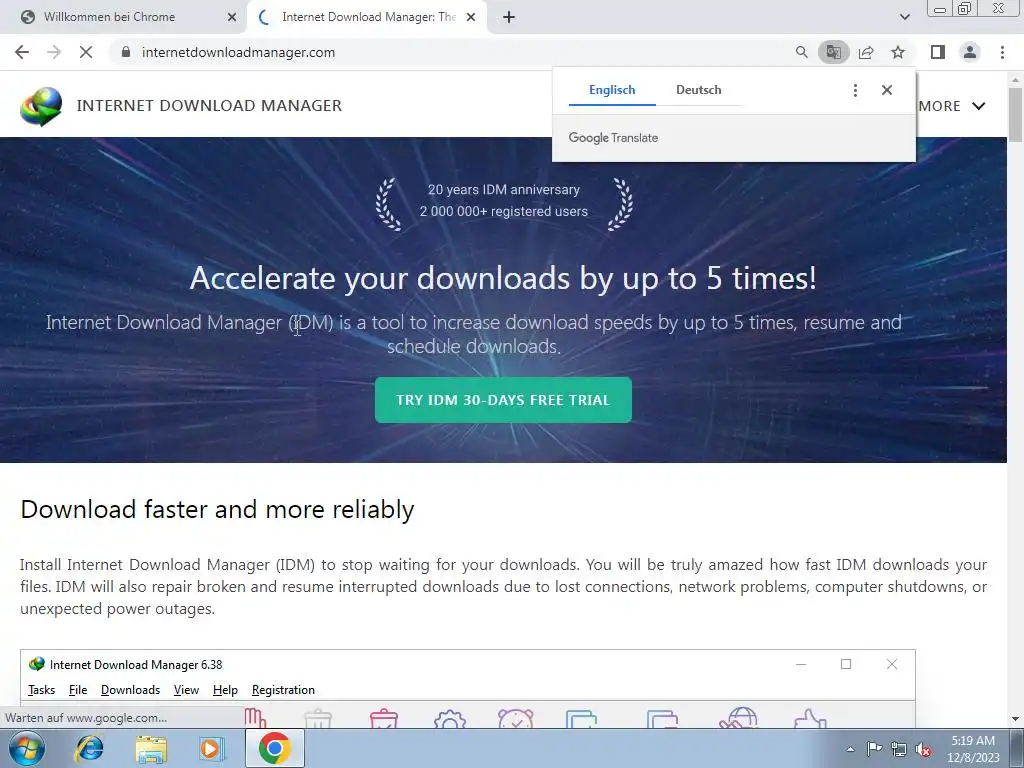Image resolution: width=1024 pixels, height=768 pixels.
Task: Click the IDM globe logo
Action: click(41, 106)
